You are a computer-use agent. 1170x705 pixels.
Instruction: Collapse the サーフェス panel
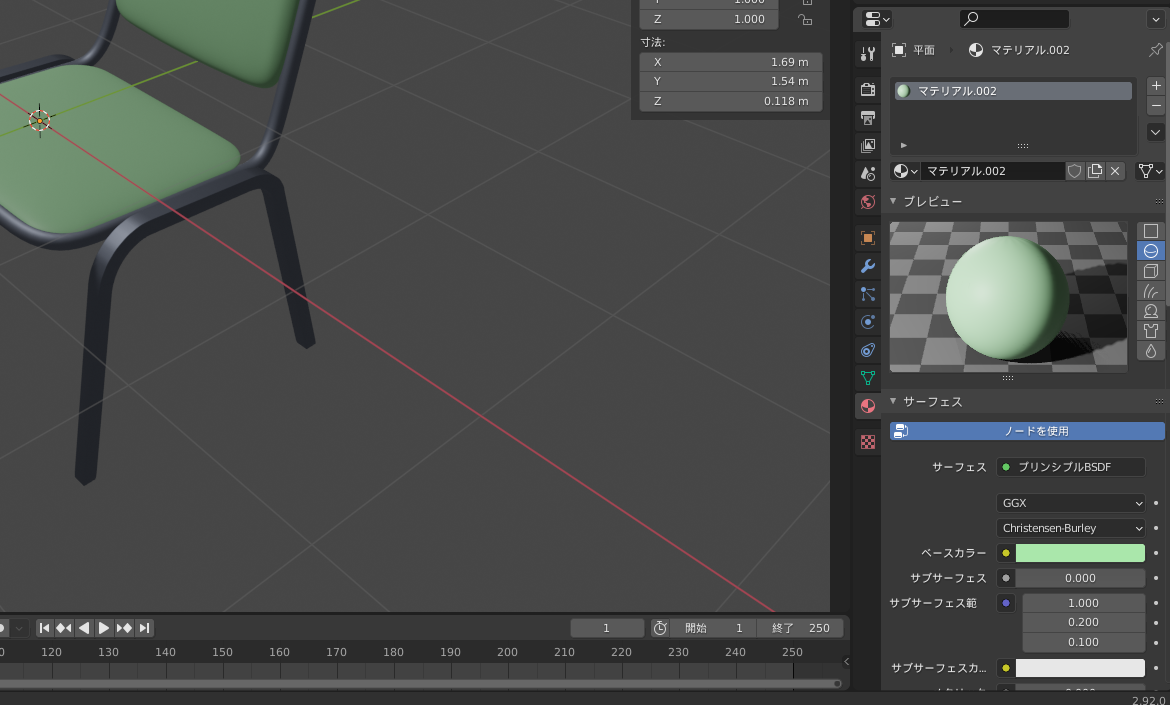[x=893, y=401]
